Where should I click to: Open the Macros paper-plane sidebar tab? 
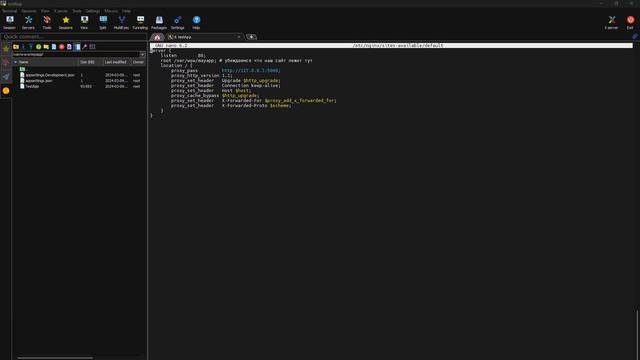(6, 77)
